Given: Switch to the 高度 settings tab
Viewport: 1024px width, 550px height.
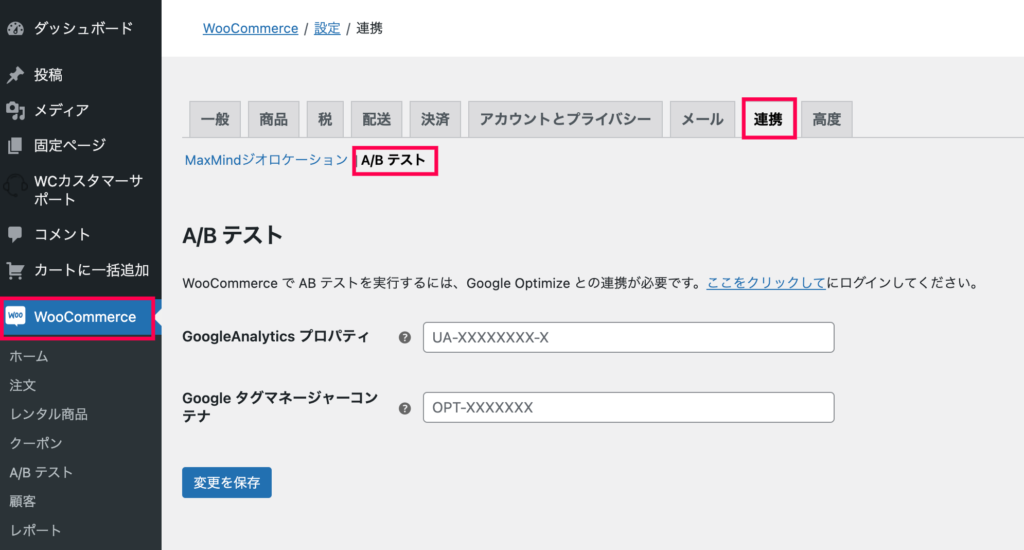Looking at the screenshot, I should point(827,120).
